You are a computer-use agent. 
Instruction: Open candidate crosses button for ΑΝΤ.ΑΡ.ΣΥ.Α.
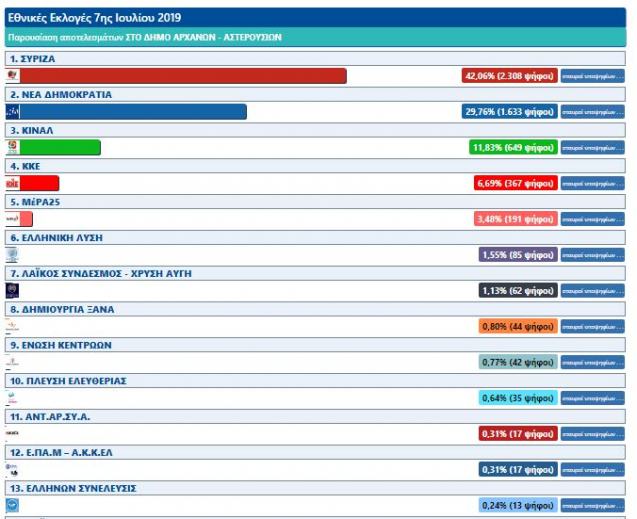point(593,433)
